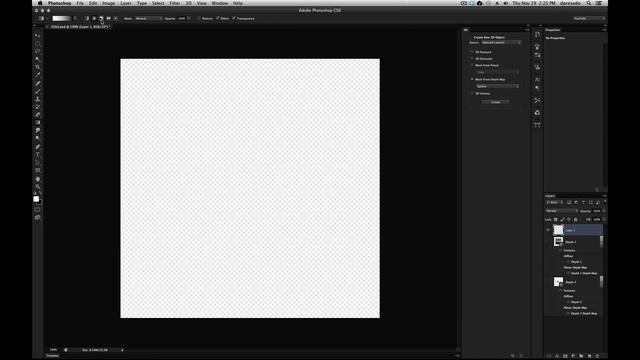640x360 pixels.
Task: Select the Healing Brush tool
Action: coord(38,83)
